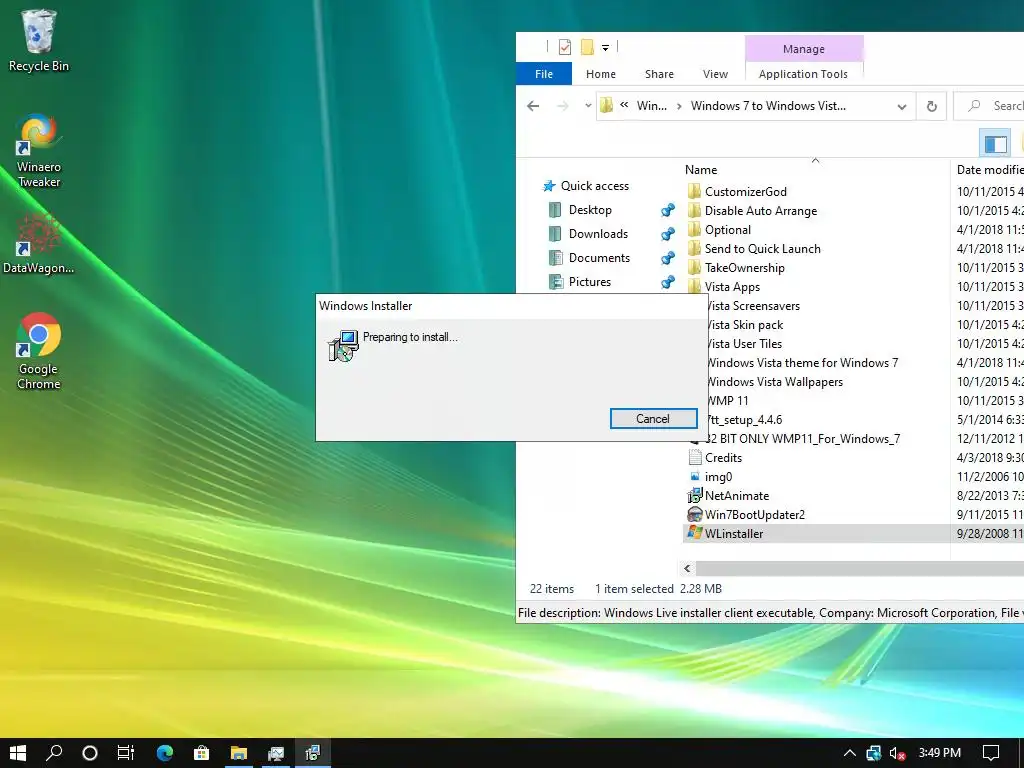This screenshot has width=1024, height=768.
Task: Toggle the preview pane layout button
Action: click(995, 144)
